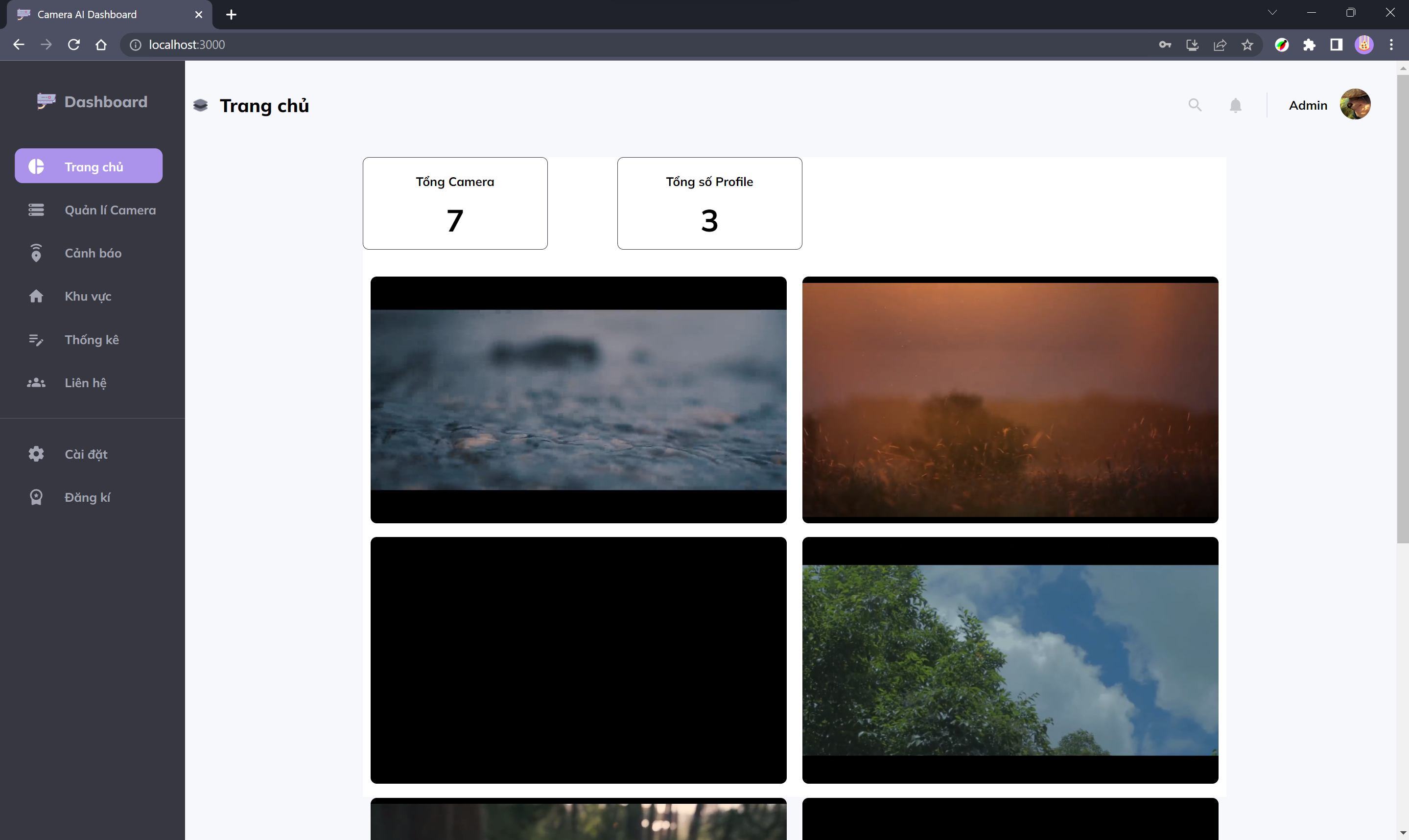Screen dimensions: 1409x840
Task: Toggle the browser side panel
Action: [1336, 45]
